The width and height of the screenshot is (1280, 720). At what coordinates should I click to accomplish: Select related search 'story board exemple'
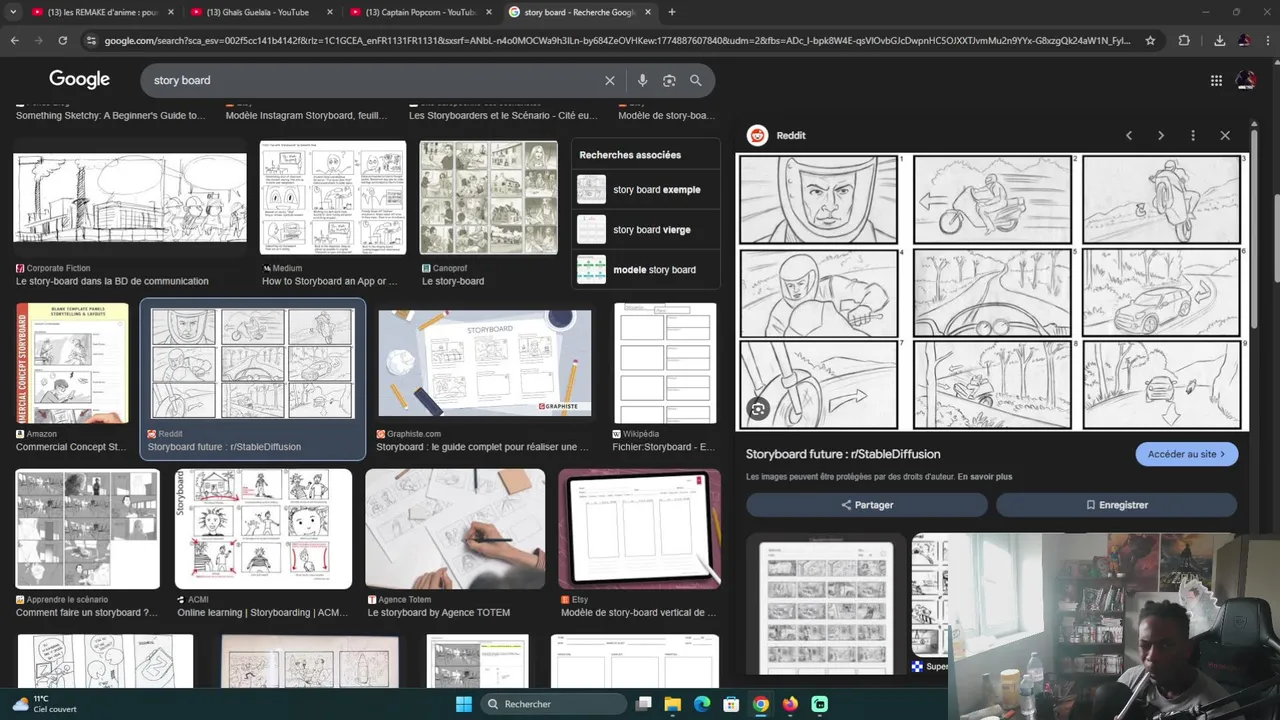tap(646, 190)
